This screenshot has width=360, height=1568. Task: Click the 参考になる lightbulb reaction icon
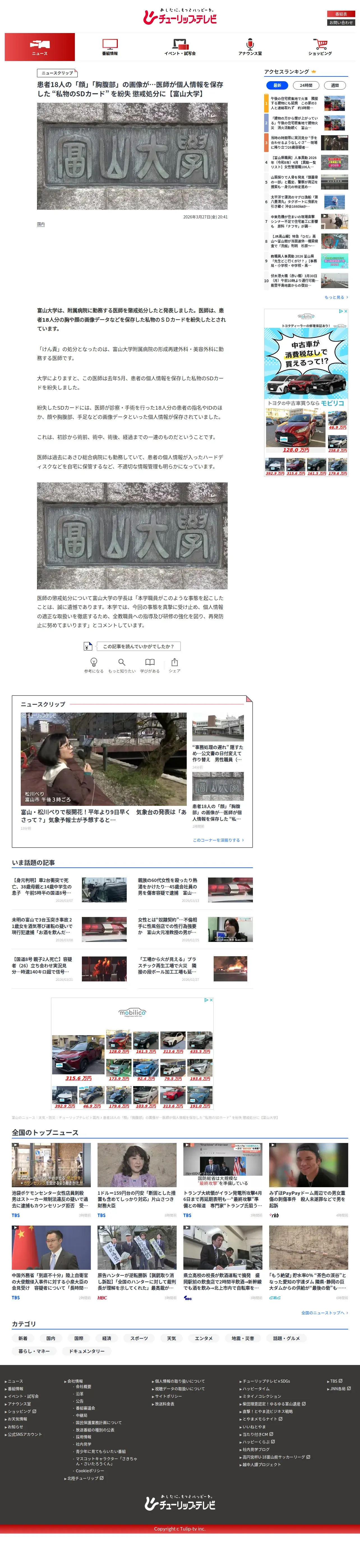pos(94,662)
